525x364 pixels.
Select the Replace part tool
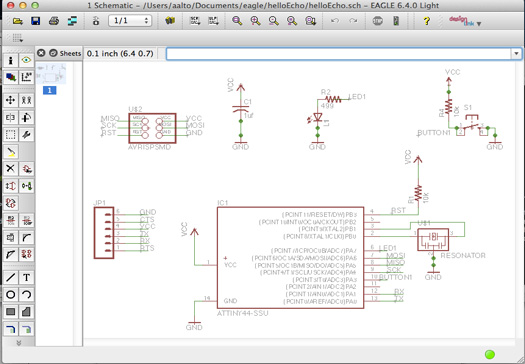[26, 186]
